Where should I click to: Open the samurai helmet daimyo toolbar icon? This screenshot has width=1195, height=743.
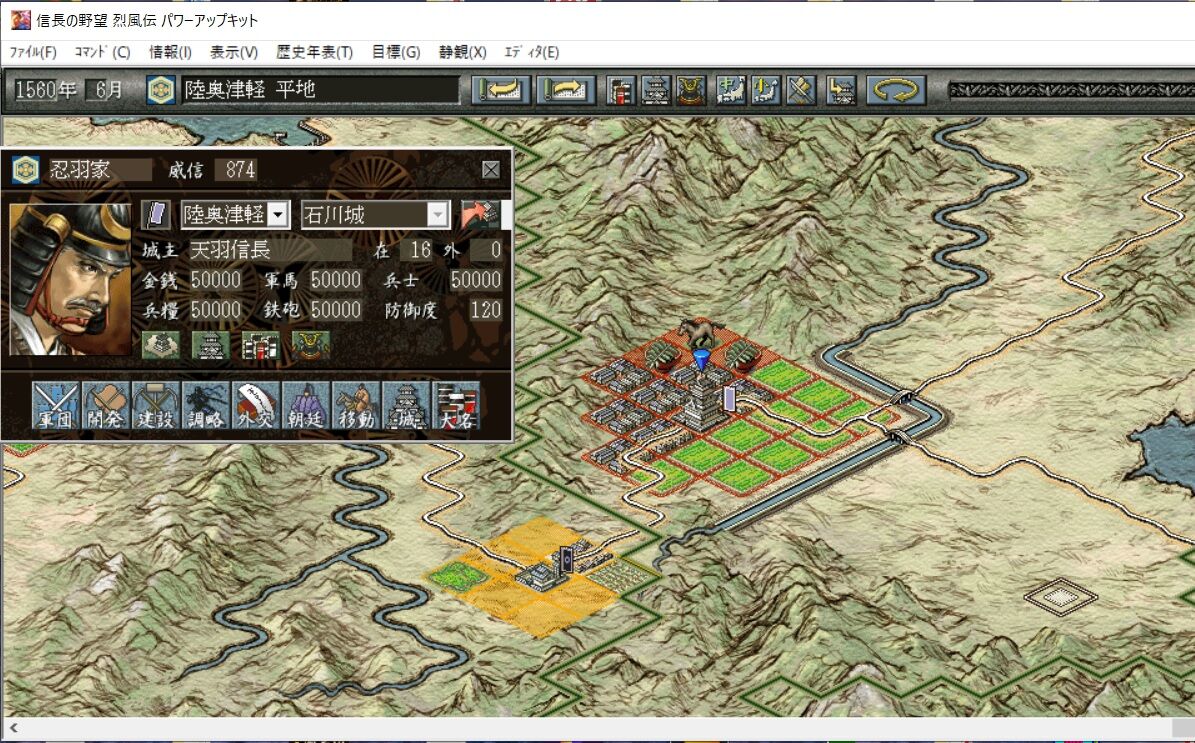pos(690,90)
